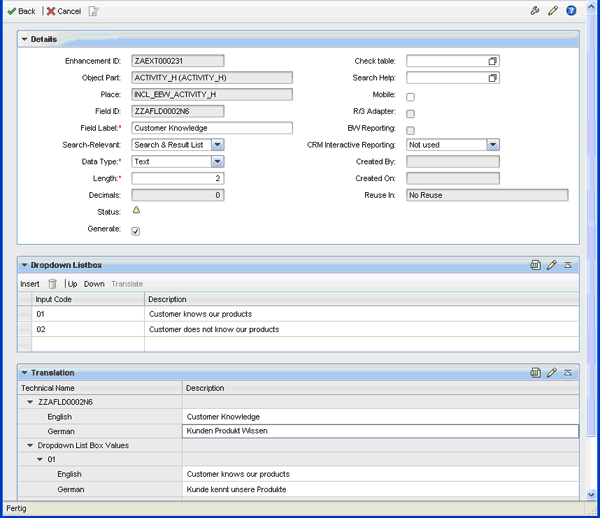Image resolution: width=600 pixels, height=518 pixels.
Task: Collapse the ZZAFLD0002N6 tree node
Action: pyautogui.click(x=30, y=402)
